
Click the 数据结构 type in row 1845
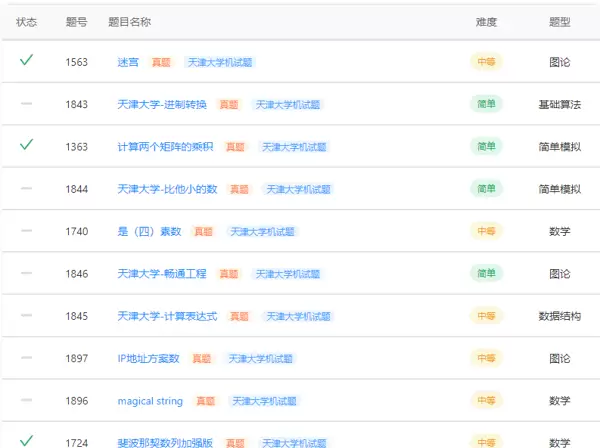tap(560, 316)
